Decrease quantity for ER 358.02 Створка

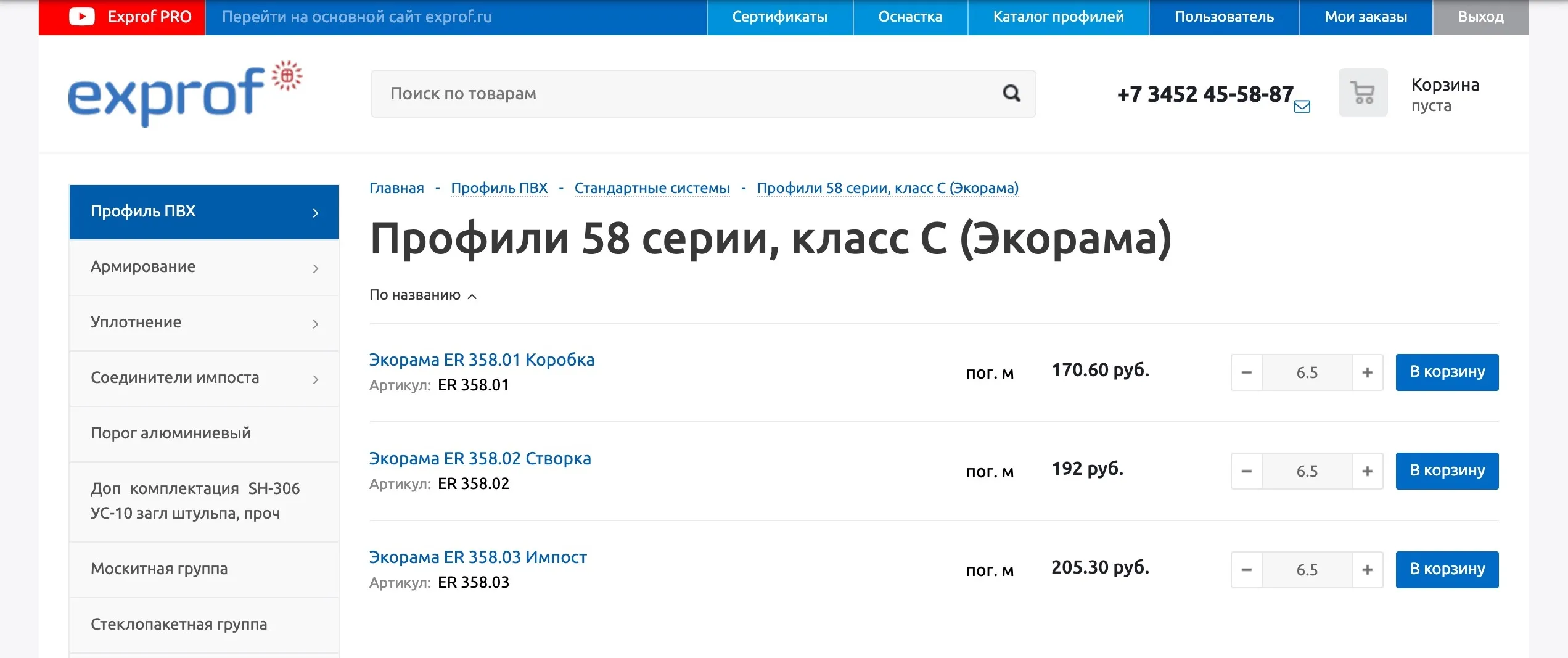pyautogui.click(x=1246, y=471)
